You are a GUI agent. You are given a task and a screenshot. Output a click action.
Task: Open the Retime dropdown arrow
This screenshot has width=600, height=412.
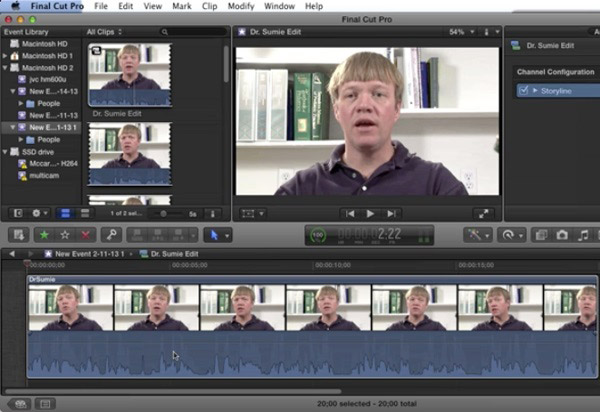pos(521,236)
